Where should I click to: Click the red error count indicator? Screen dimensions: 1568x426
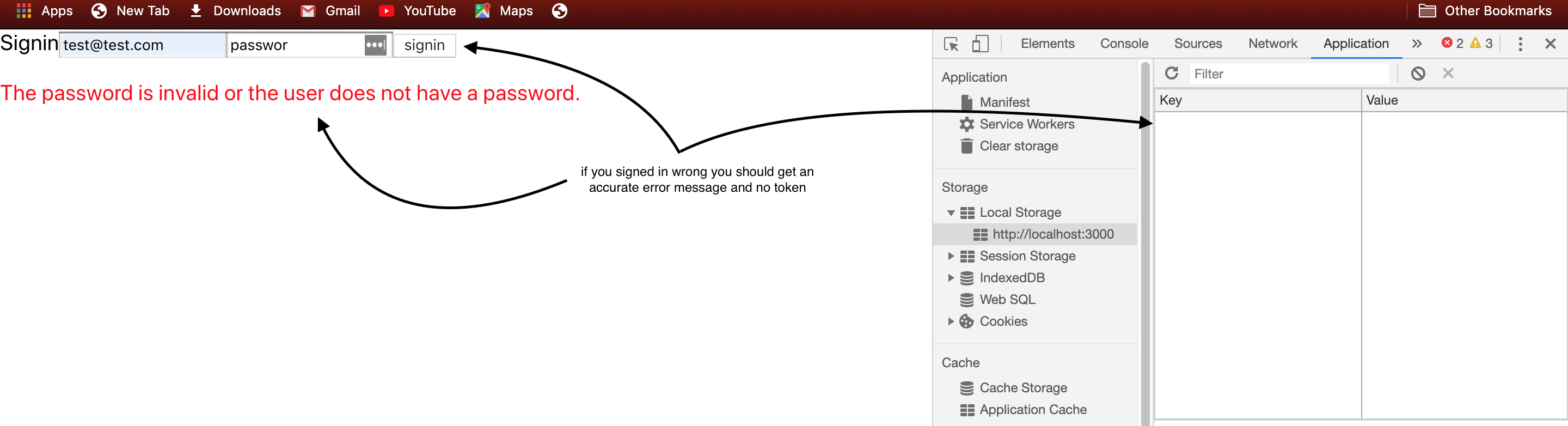(1453, 43)
